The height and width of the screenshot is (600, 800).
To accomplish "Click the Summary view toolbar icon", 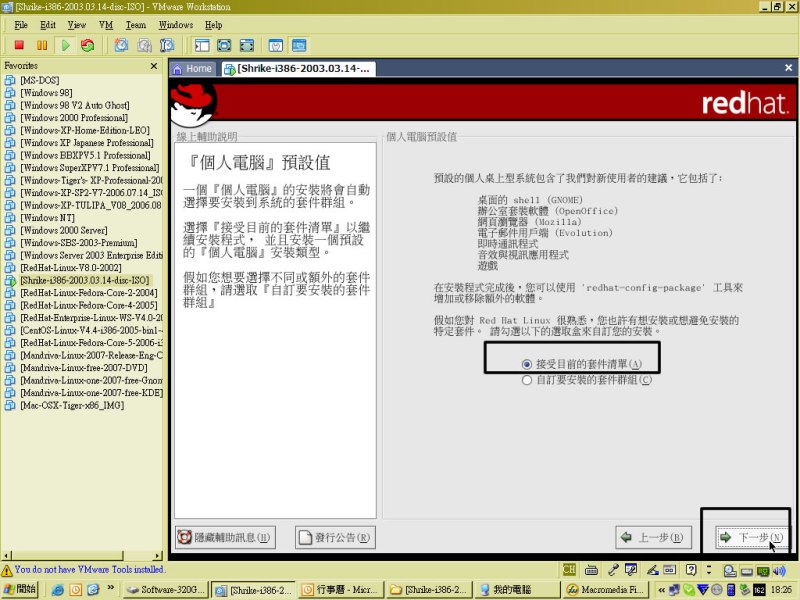I will [x=276, y=45].
